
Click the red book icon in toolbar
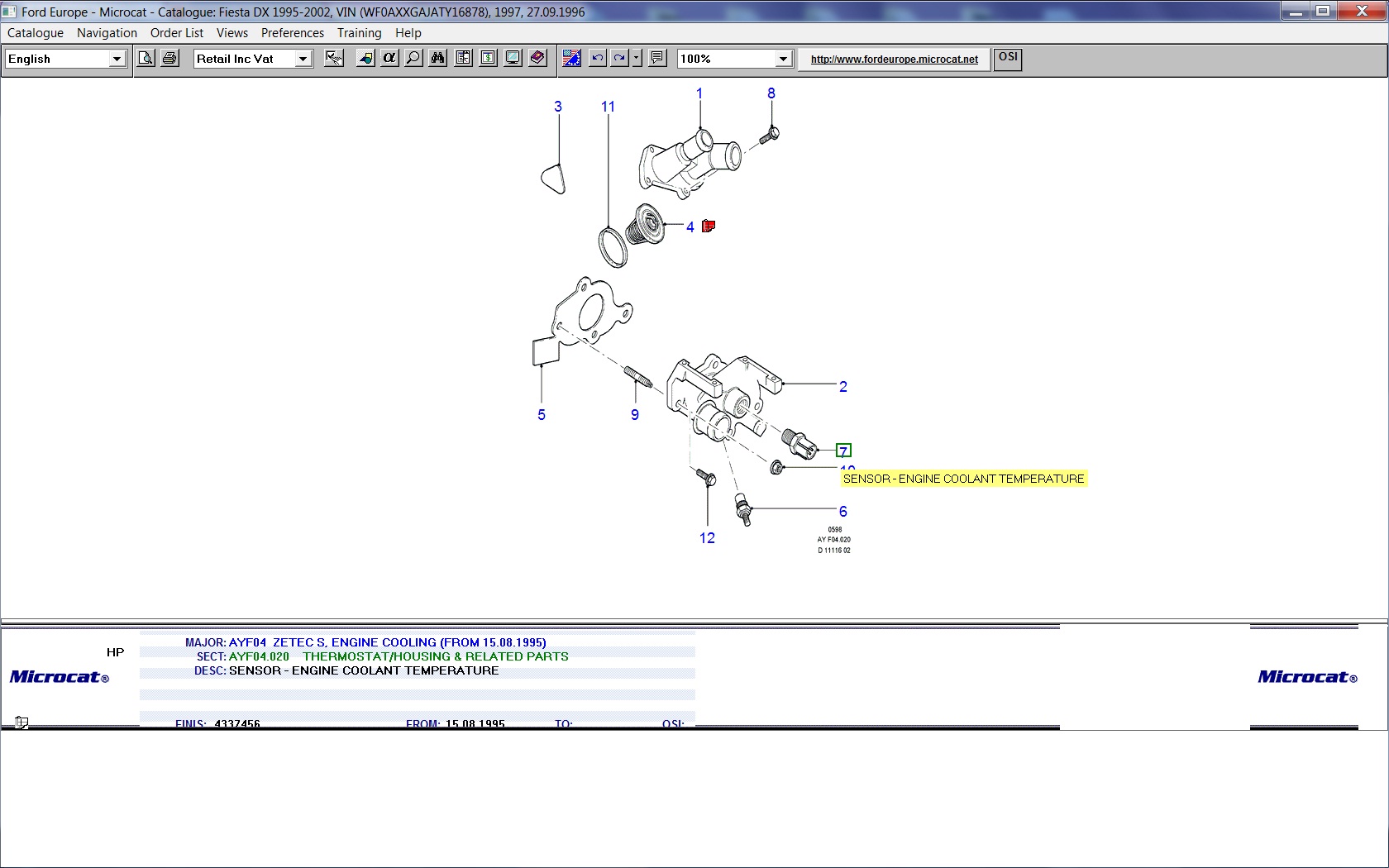tap(538, 58)
